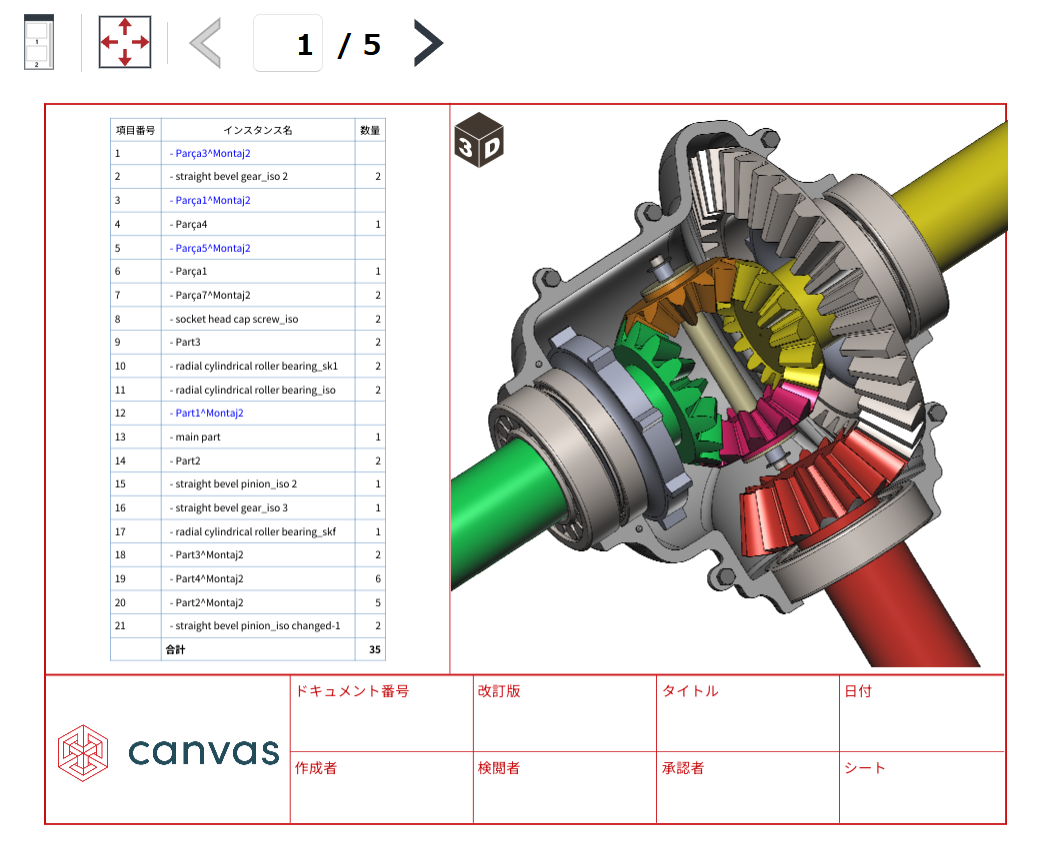Click the 数量 column header
Image resolution: width=1054 pixels, height=841 pixels.
click(x=370, y=130)
